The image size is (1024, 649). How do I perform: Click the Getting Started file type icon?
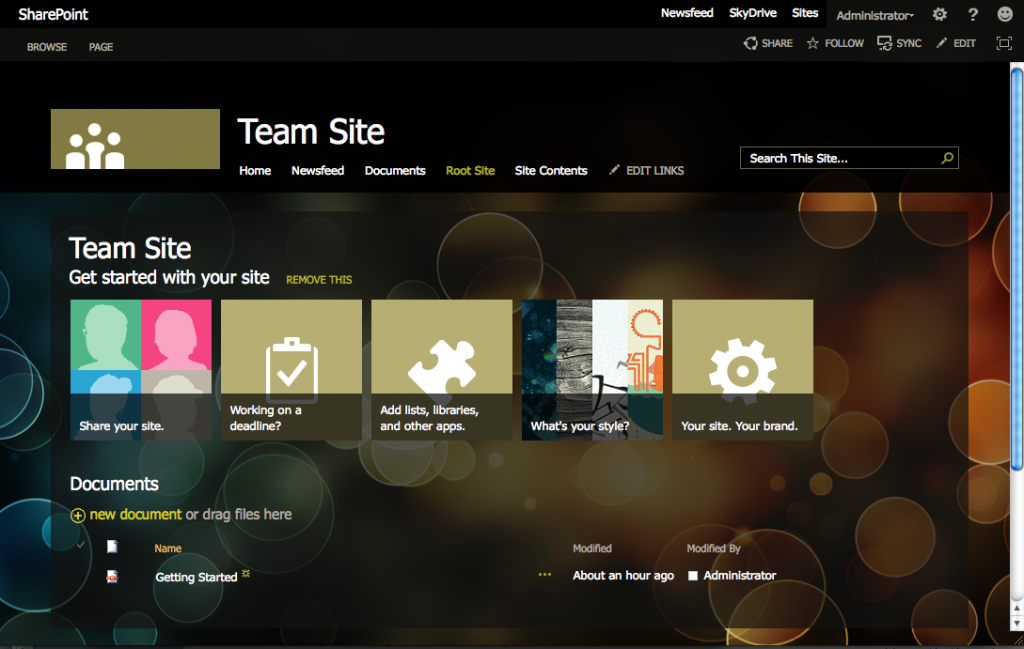coord(112,577)
